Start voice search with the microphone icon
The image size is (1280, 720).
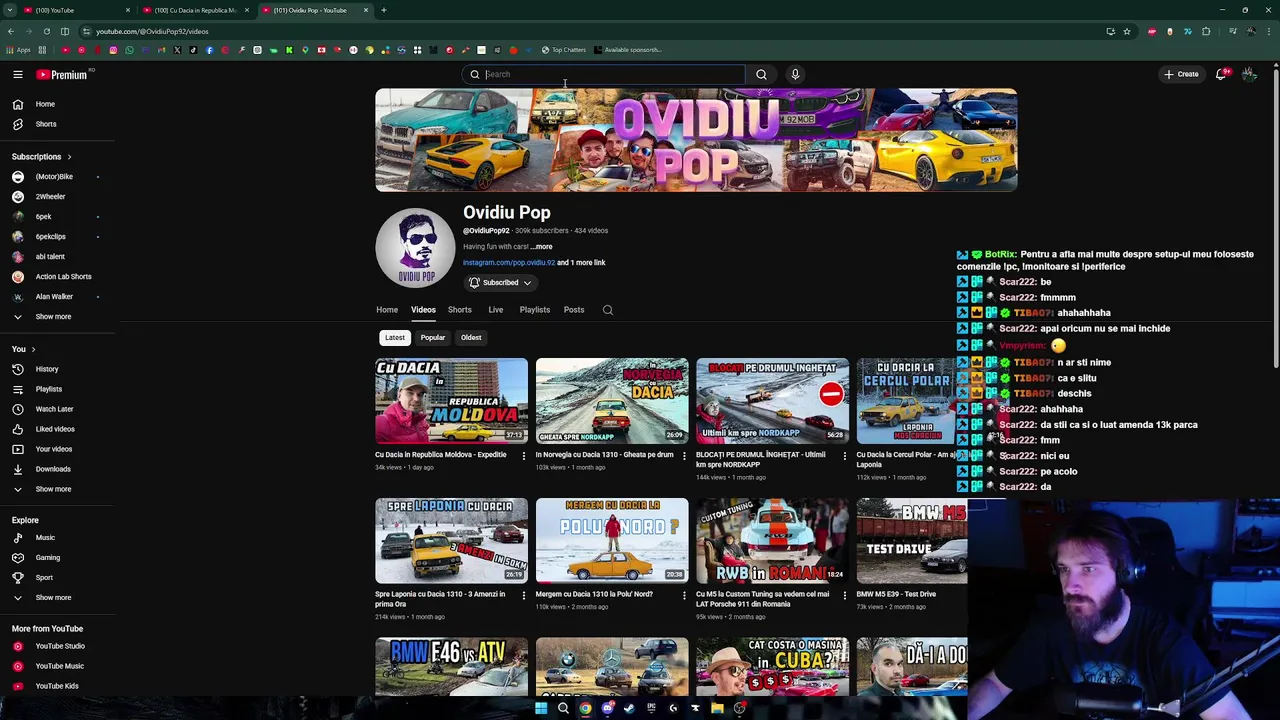tap(795, 74)
